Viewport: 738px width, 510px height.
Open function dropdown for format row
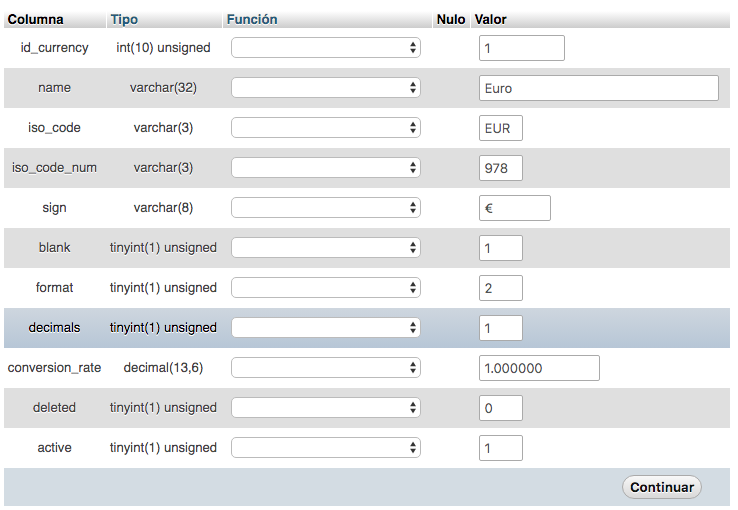point(325,288)
